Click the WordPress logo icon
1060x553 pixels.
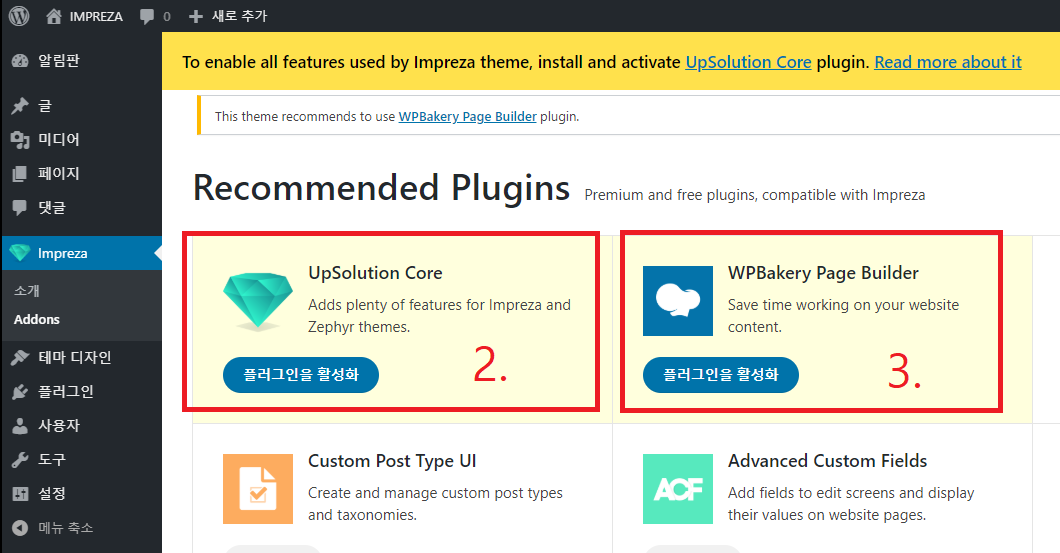coord(19,16)
